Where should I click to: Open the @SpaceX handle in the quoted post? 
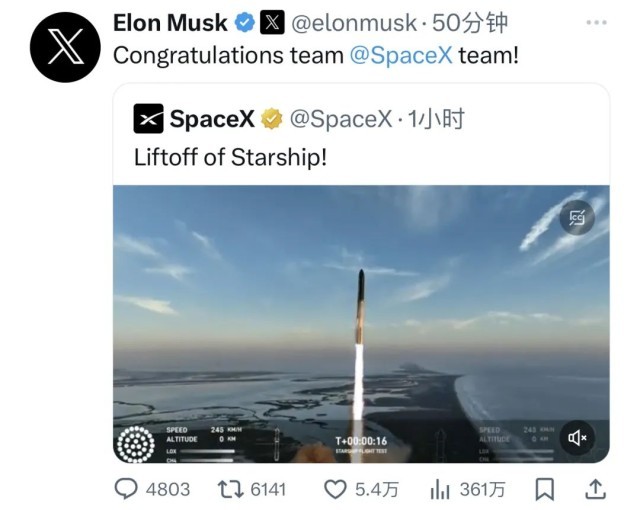340,120
